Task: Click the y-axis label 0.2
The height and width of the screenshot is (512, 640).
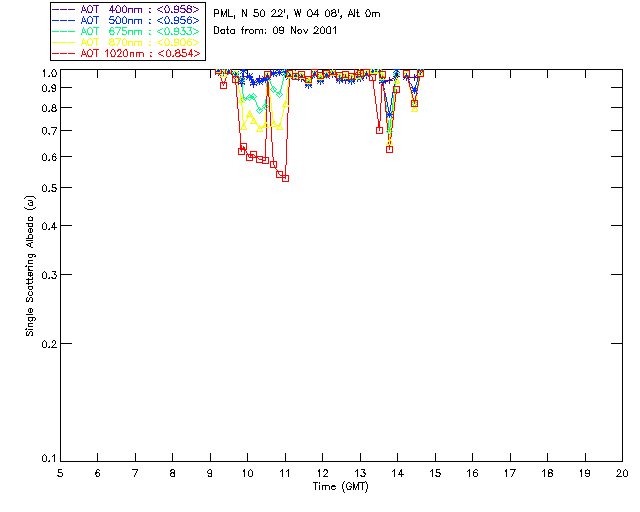Action: 49,344
